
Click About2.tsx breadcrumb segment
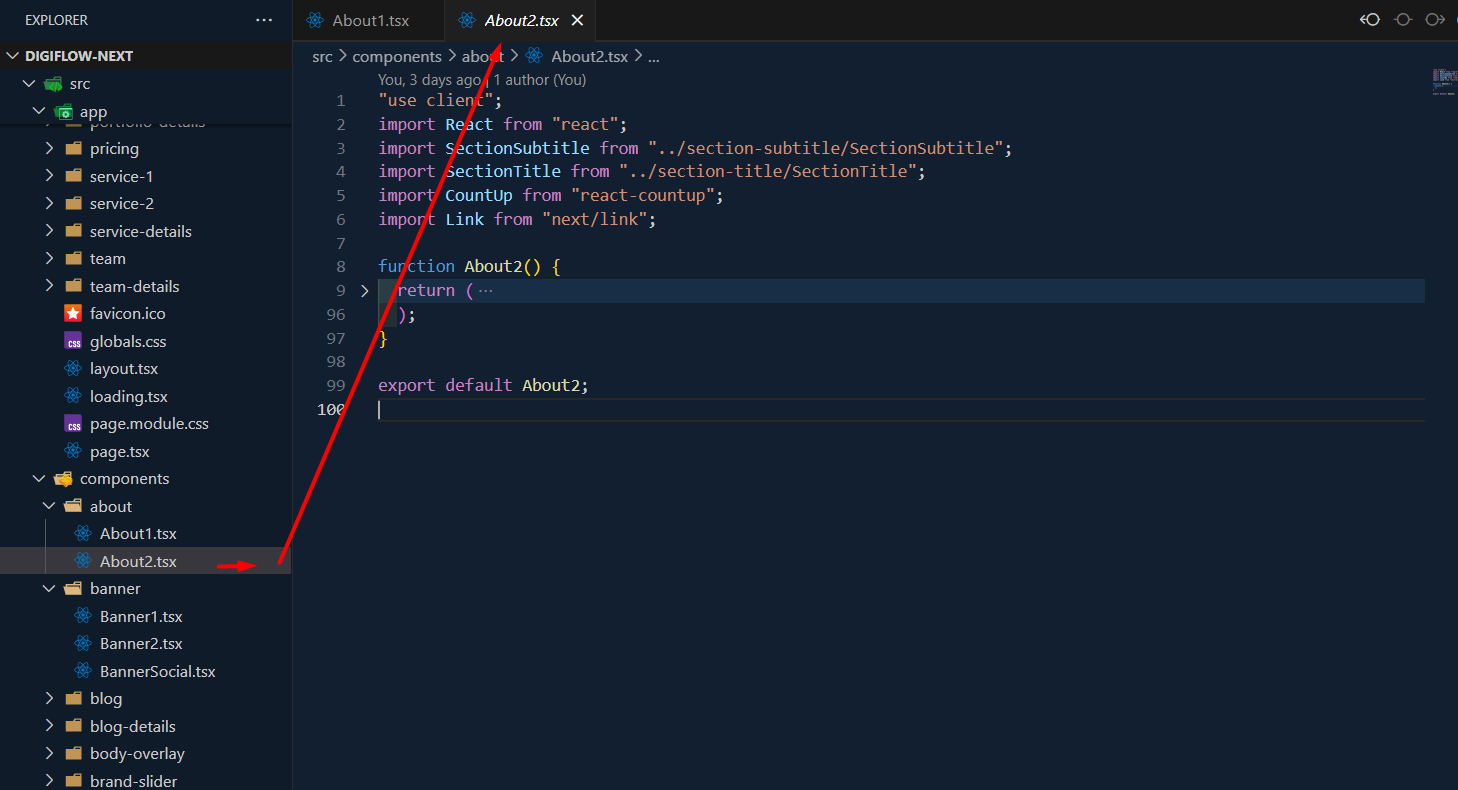pos(590,57)
